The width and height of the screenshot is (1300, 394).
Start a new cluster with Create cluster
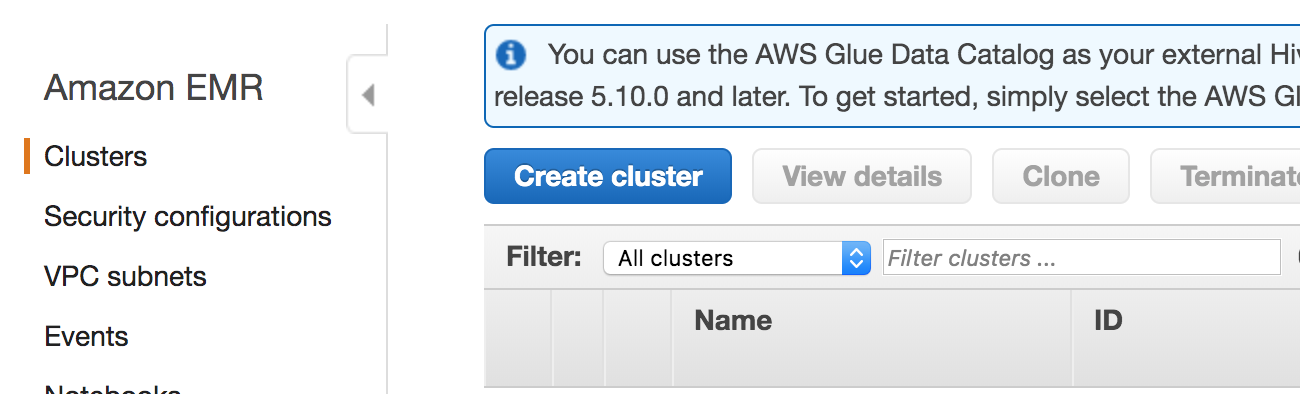[608, 176]
